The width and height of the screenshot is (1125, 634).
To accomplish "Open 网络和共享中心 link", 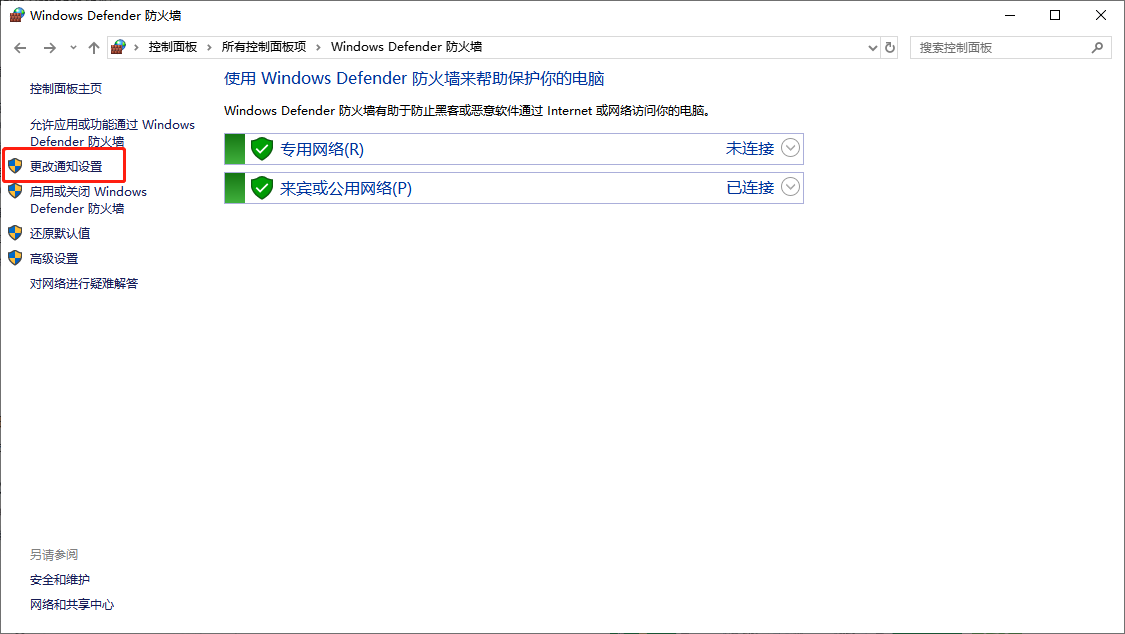I will coord(72,605).
